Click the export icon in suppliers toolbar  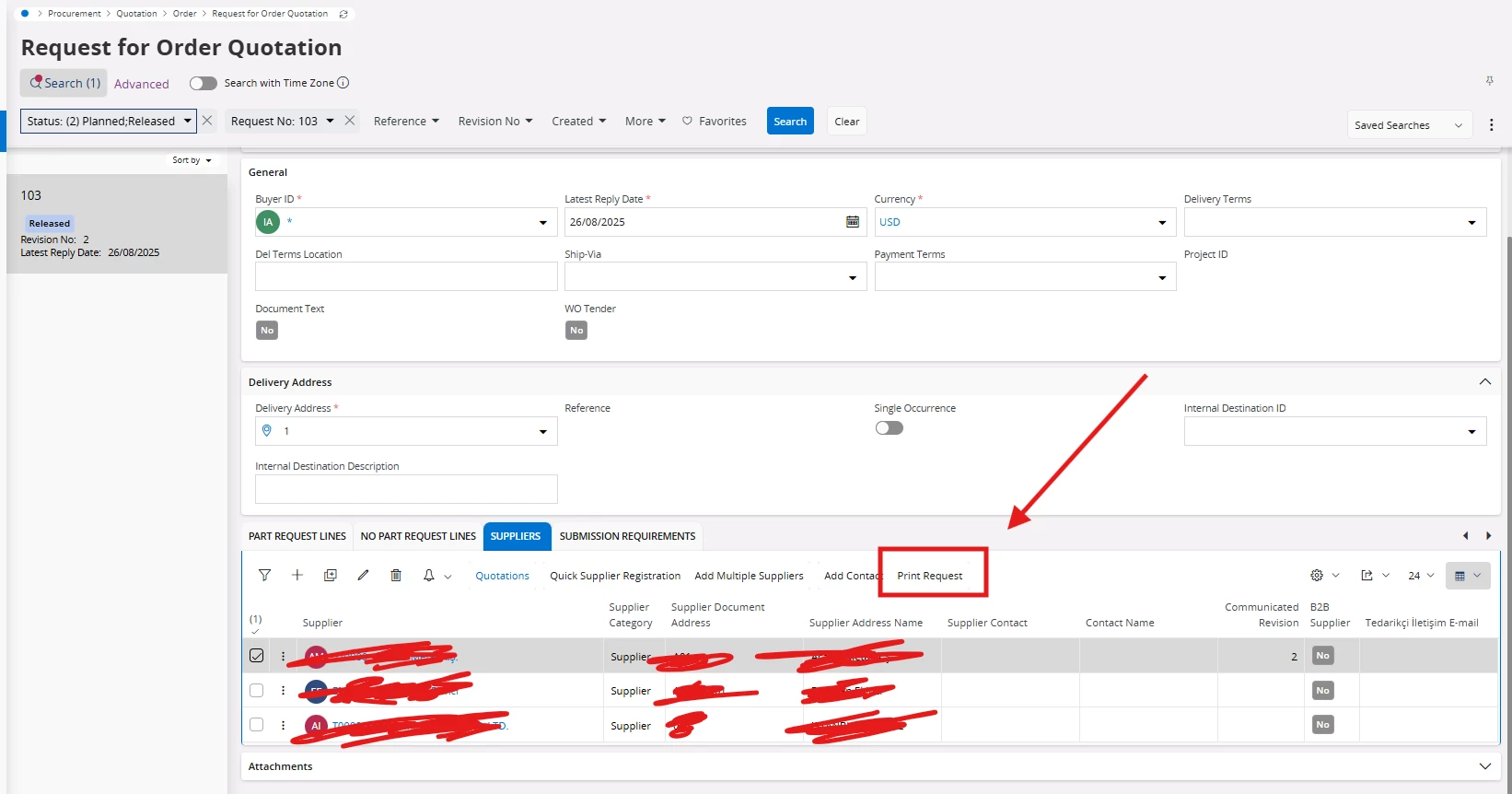(1367, 576)
